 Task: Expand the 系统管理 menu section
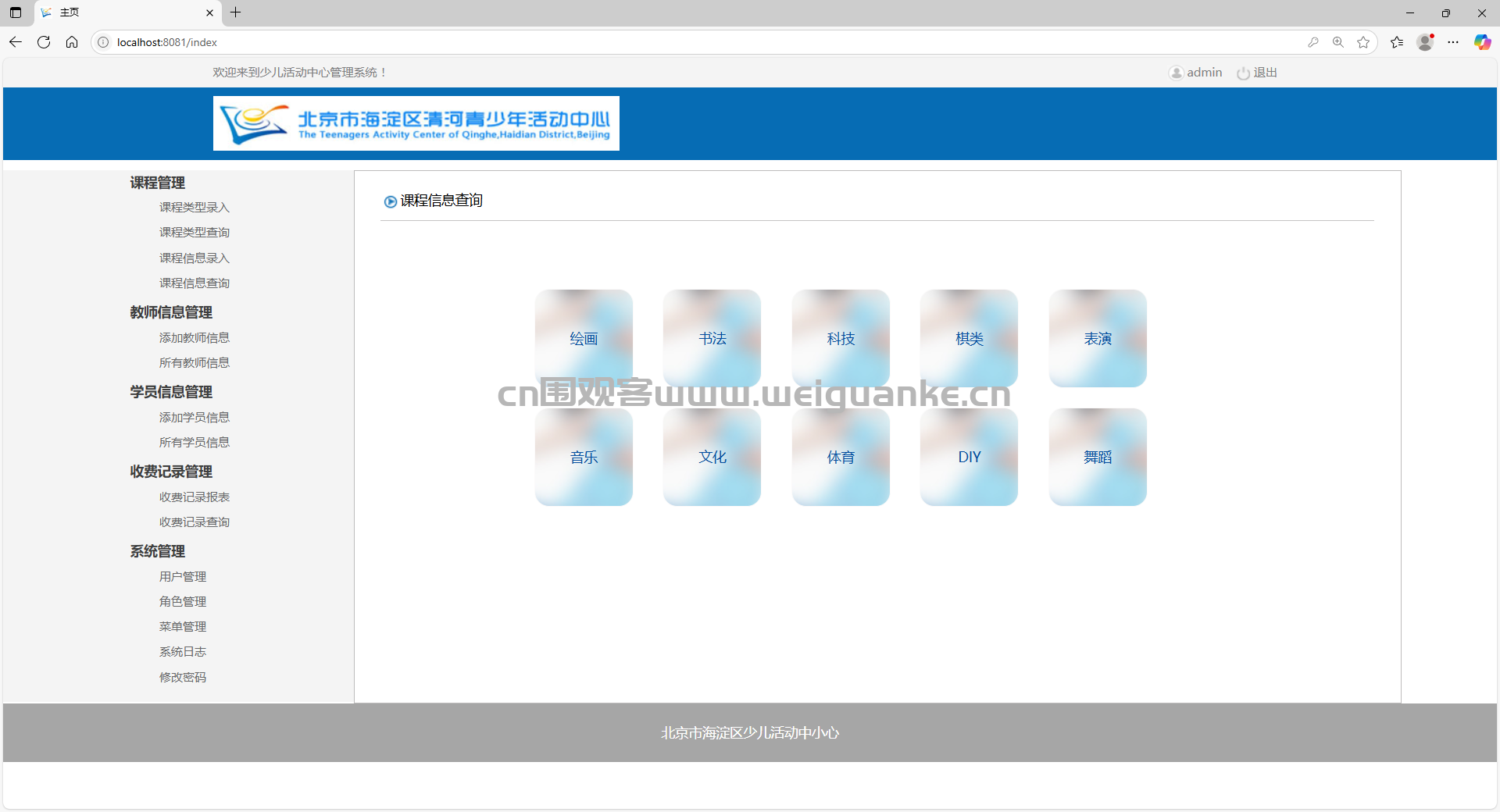coord(157,551)
